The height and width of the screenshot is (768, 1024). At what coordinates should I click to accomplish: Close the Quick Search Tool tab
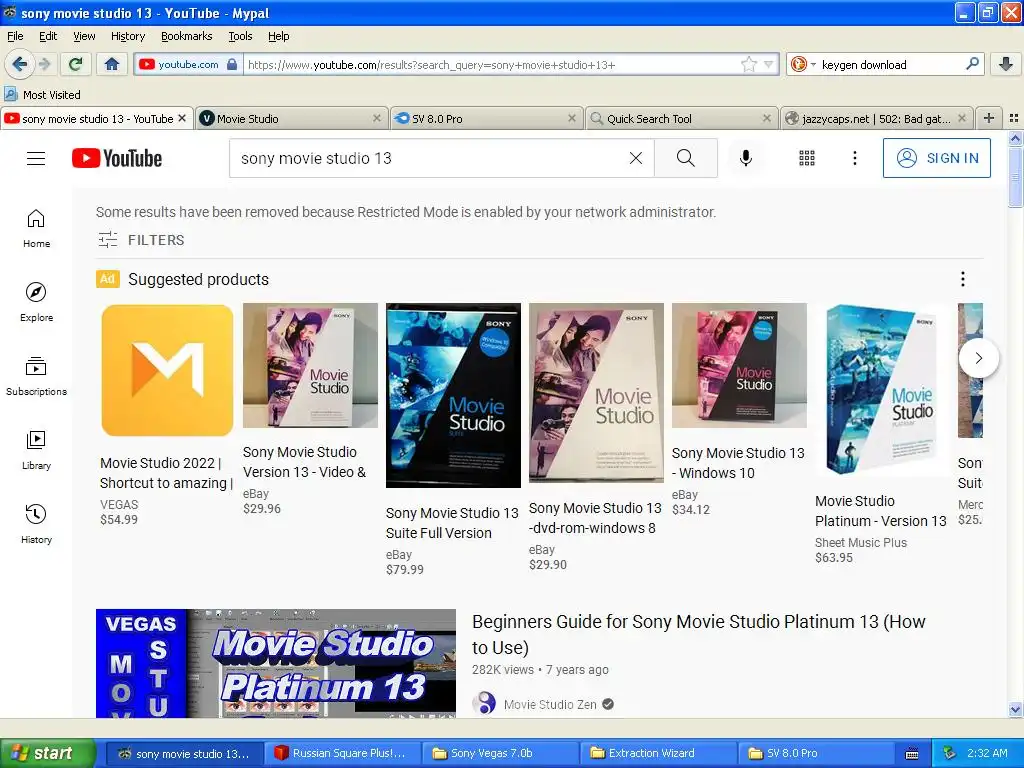pyautogui.click(x=767, y=118)
